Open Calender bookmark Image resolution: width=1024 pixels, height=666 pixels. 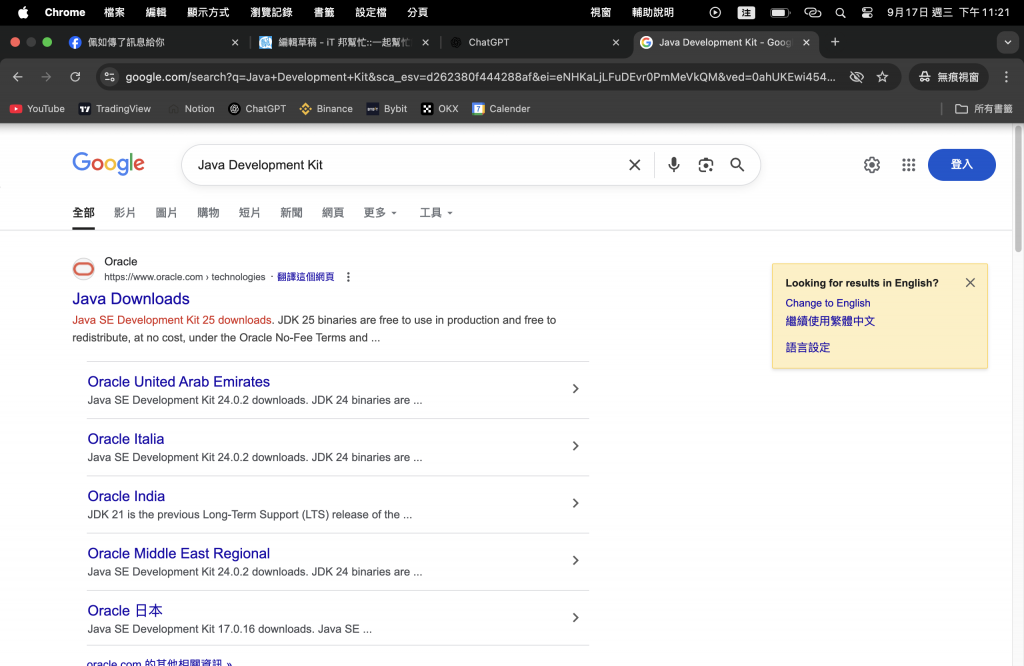click(501, 109)
